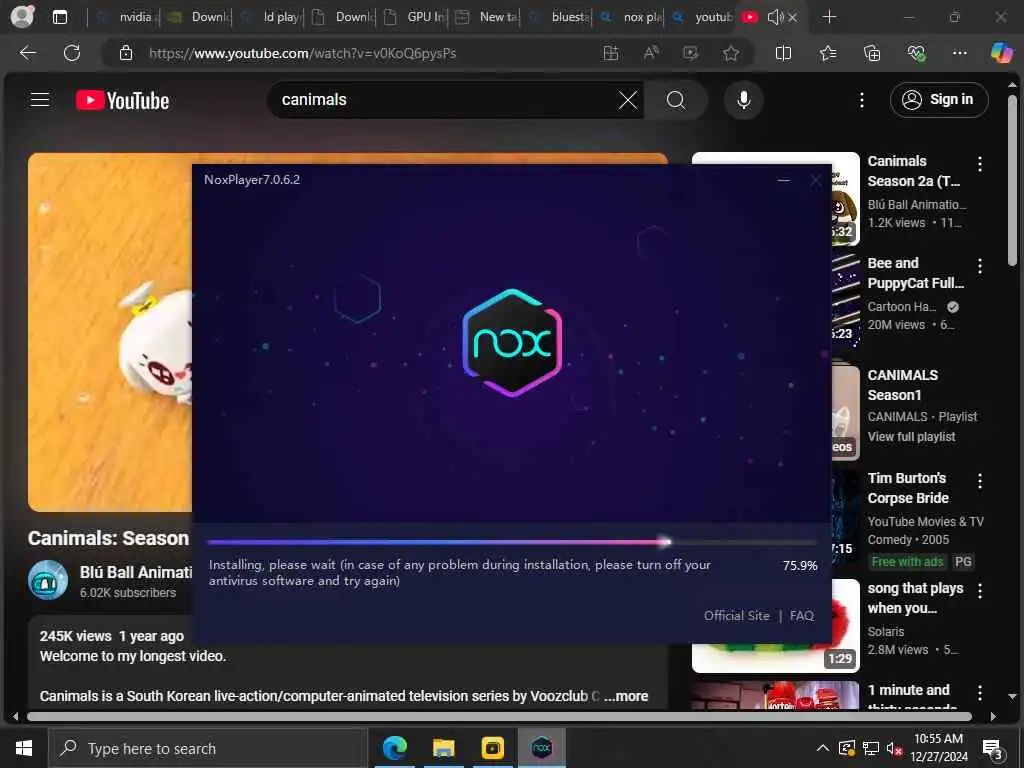Expand the description with ...more
Viewport: 1024px width, 768px height.
tap(626, 696)
